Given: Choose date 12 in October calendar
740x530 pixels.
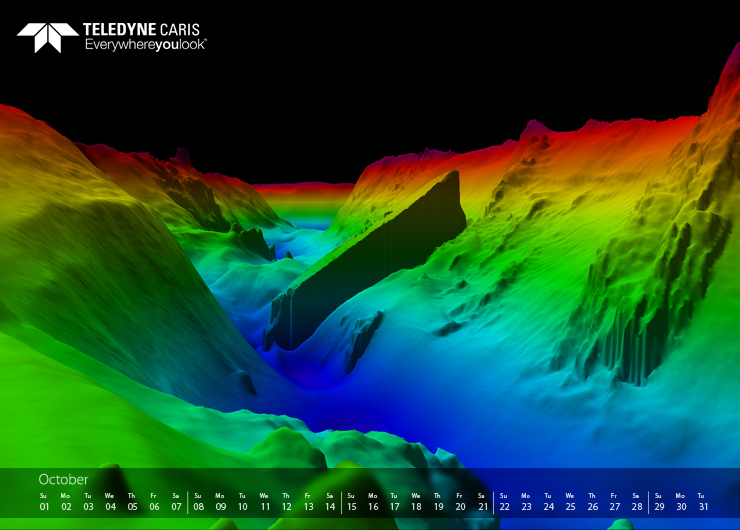Looking at the screenshot, I should coord(286,506).
